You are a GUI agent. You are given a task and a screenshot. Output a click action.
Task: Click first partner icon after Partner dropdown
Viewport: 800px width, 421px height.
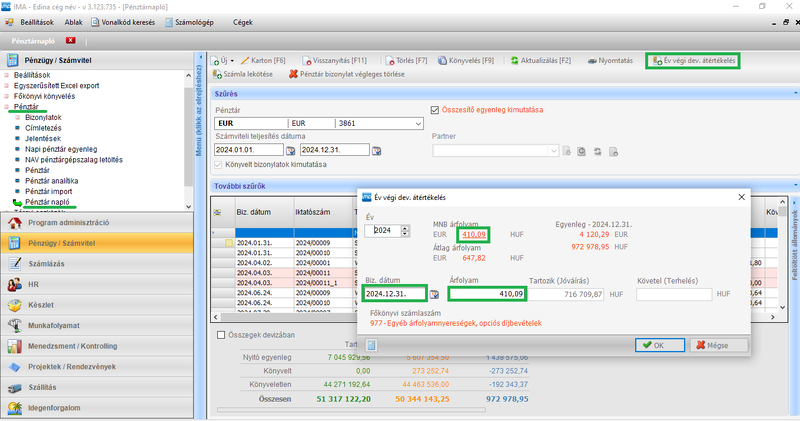(x=567, y=152)
